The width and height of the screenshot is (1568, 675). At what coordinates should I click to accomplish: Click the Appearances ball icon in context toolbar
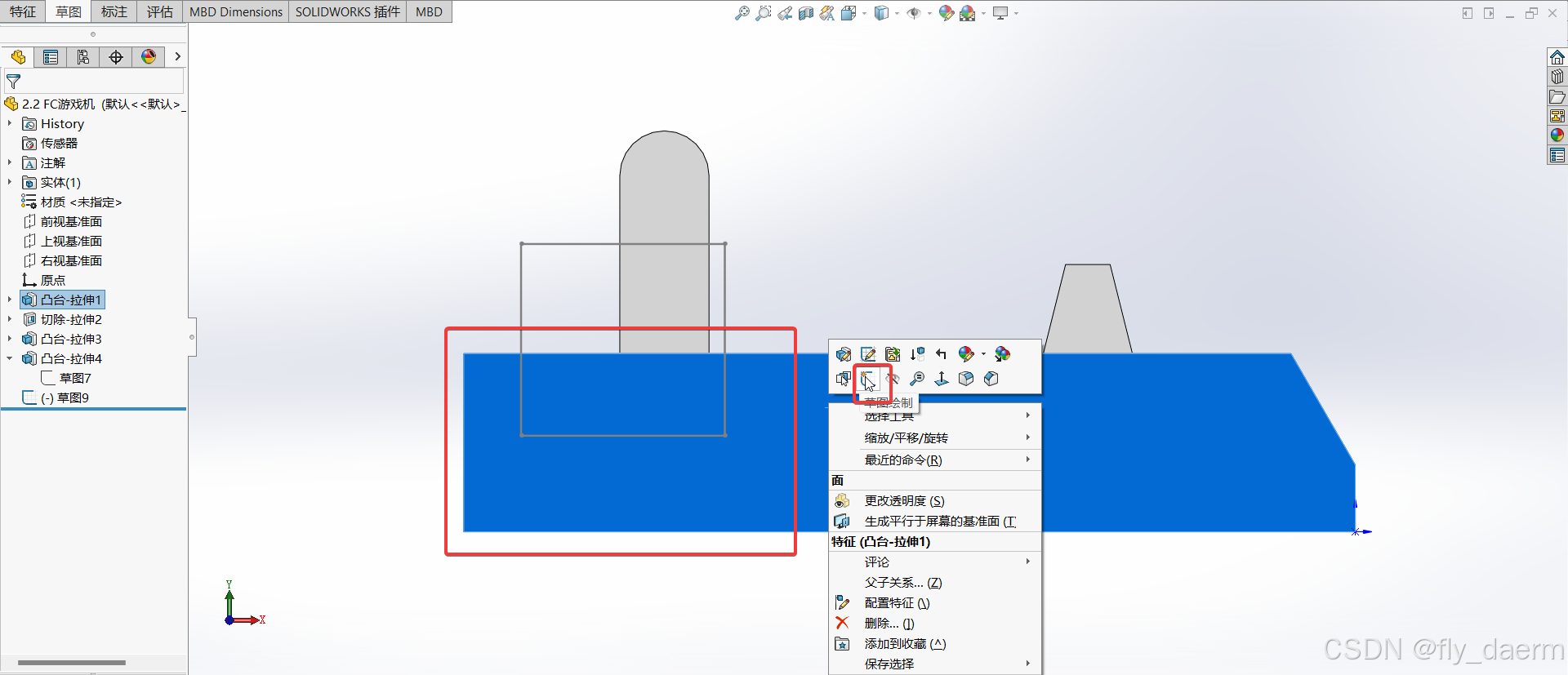coord(966,354)
